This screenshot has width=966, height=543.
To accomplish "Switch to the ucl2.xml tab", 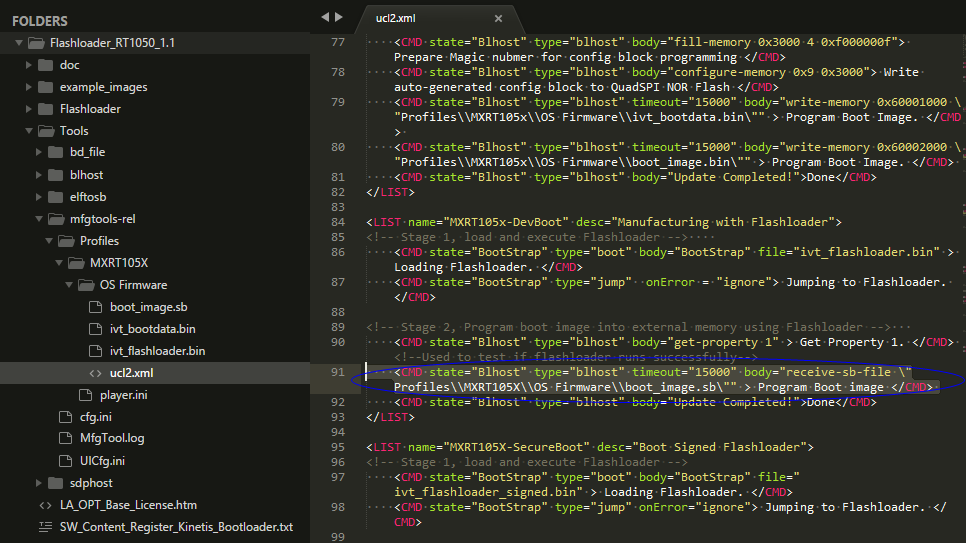I will (396, 18).
